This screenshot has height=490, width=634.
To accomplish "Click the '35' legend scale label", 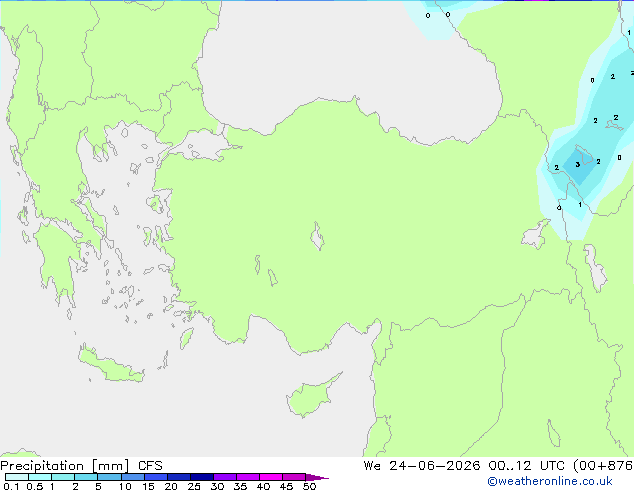I will tap(240, 486).
